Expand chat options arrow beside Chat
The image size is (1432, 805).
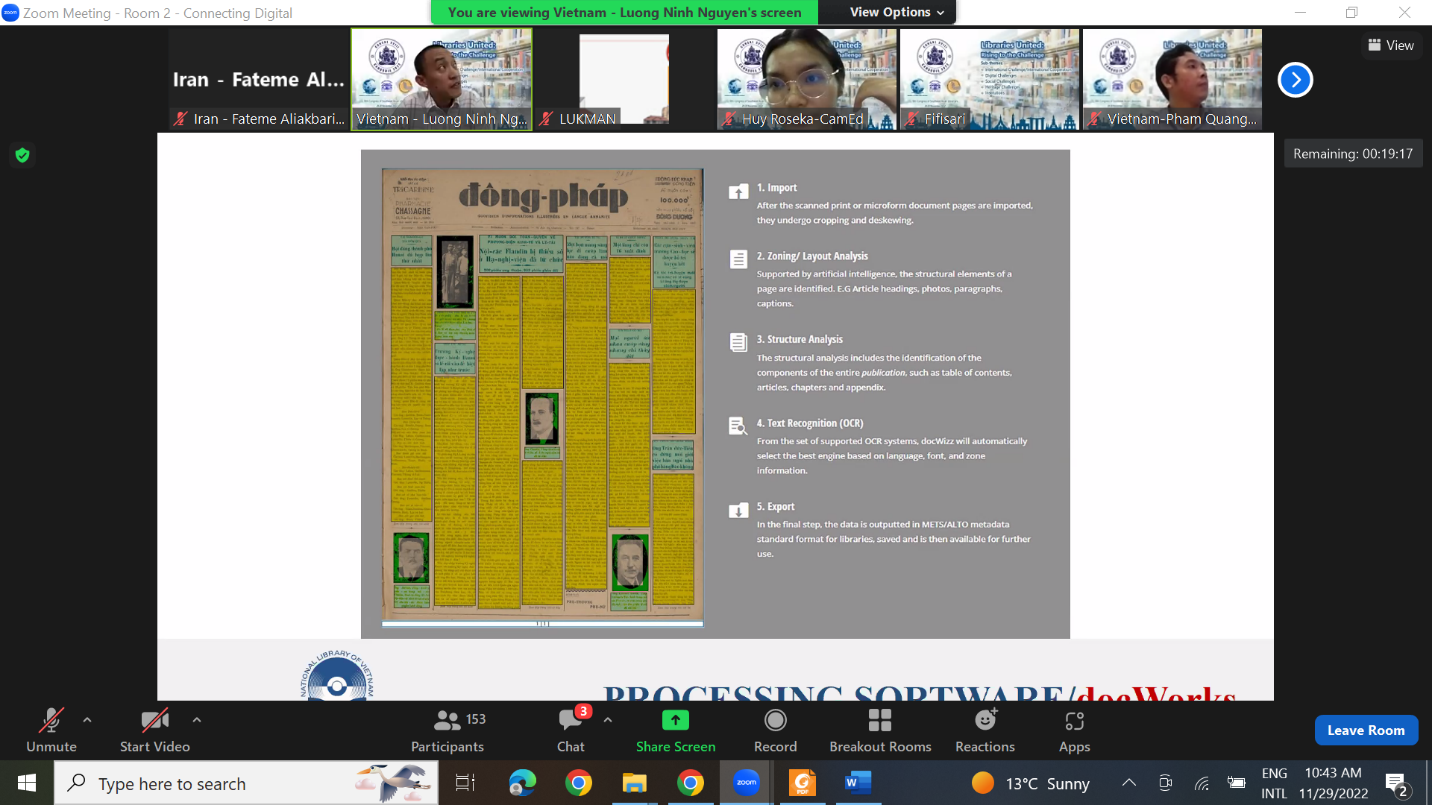coord(607,719)
